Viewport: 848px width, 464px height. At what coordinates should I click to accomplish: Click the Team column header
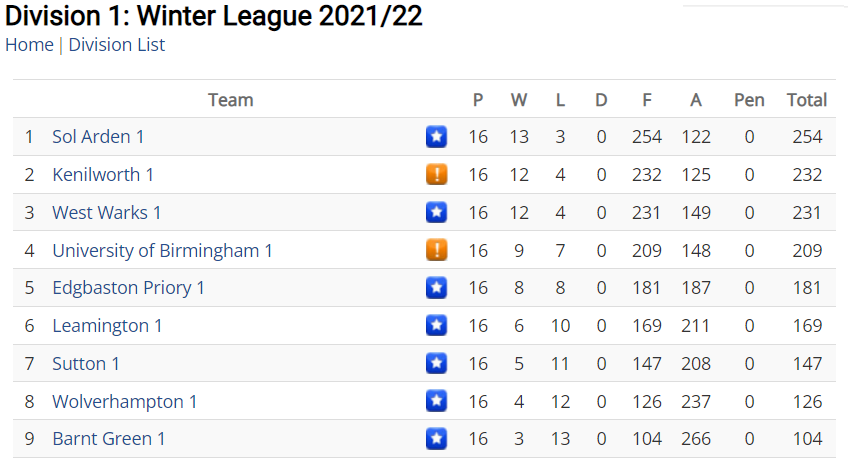pos(231,100)
